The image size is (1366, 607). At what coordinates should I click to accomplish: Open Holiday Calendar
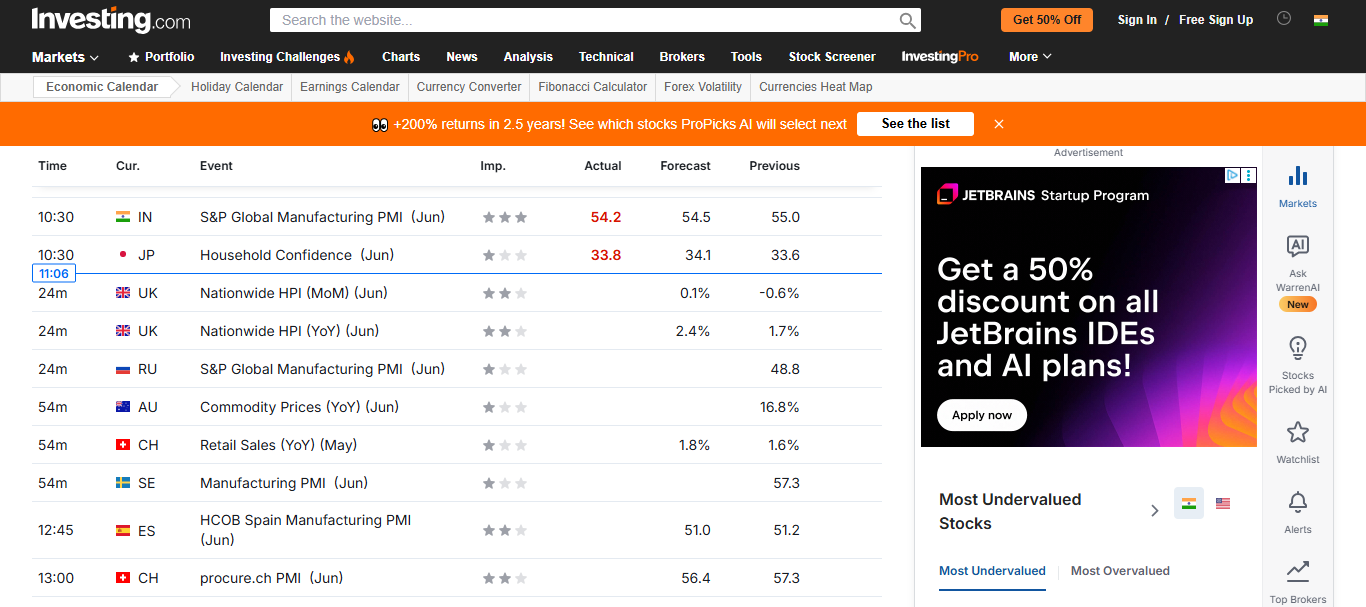[x=237, y=87]
